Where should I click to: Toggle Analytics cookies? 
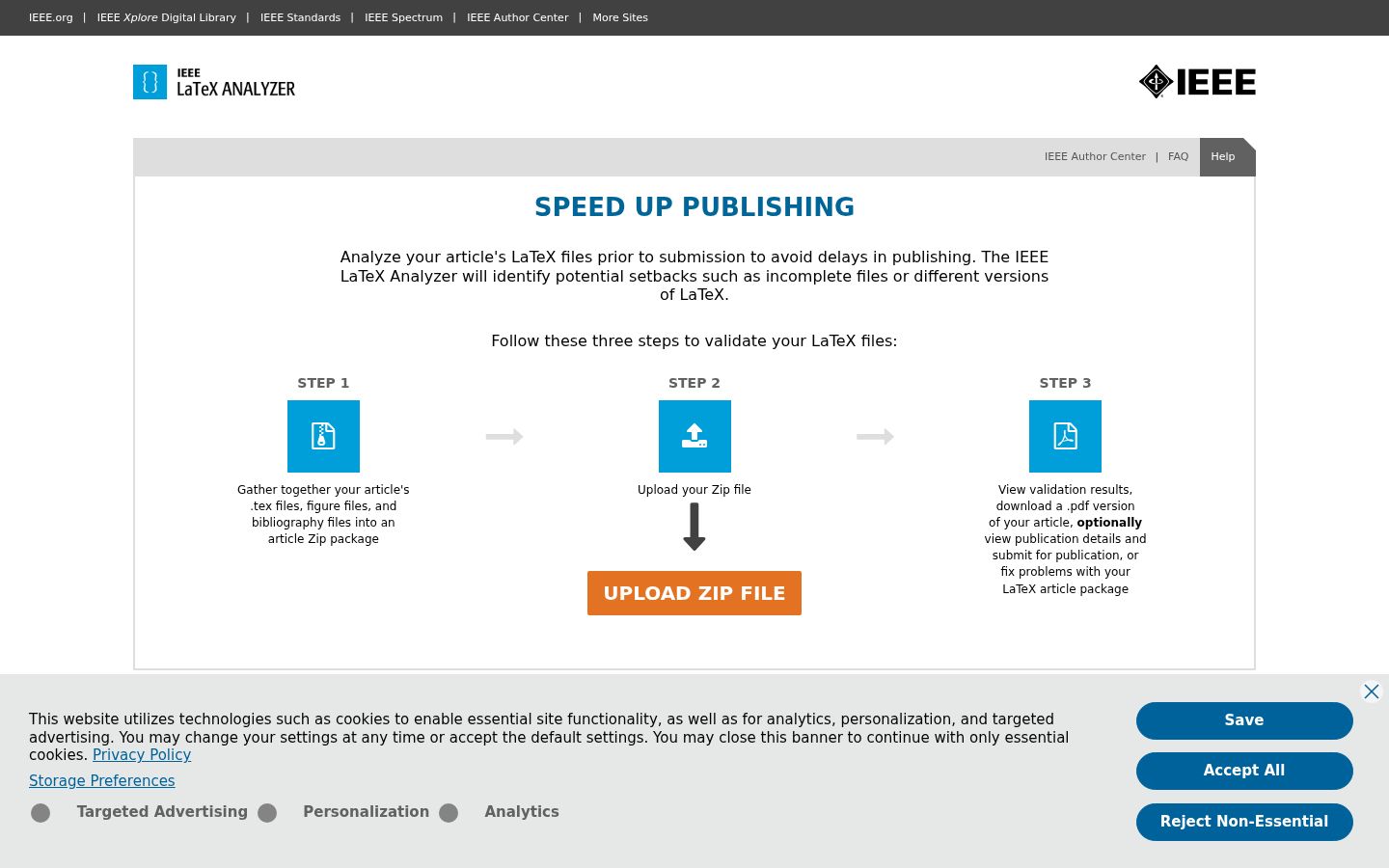[449, 813]
